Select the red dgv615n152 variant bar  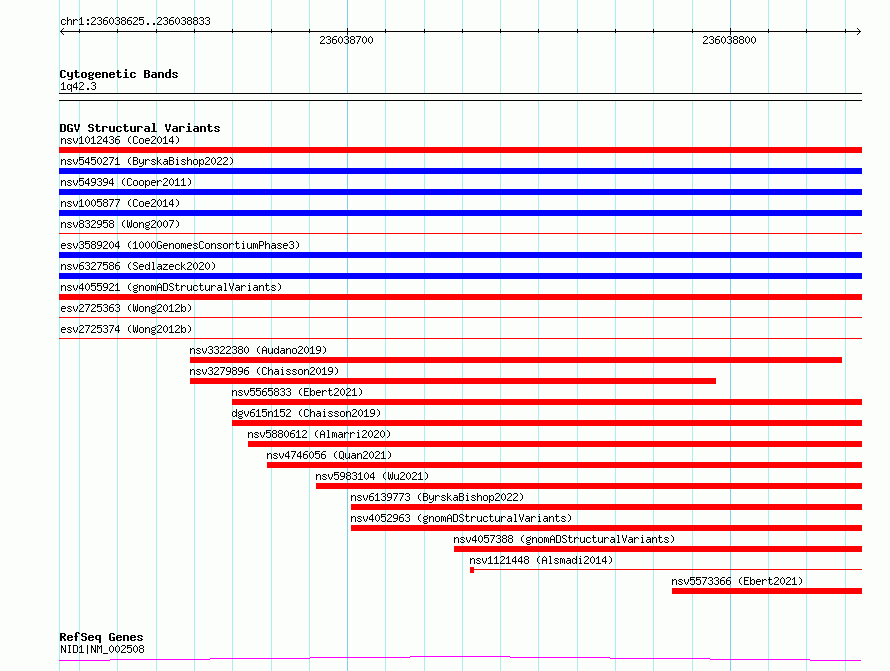(x=547, y=423)
